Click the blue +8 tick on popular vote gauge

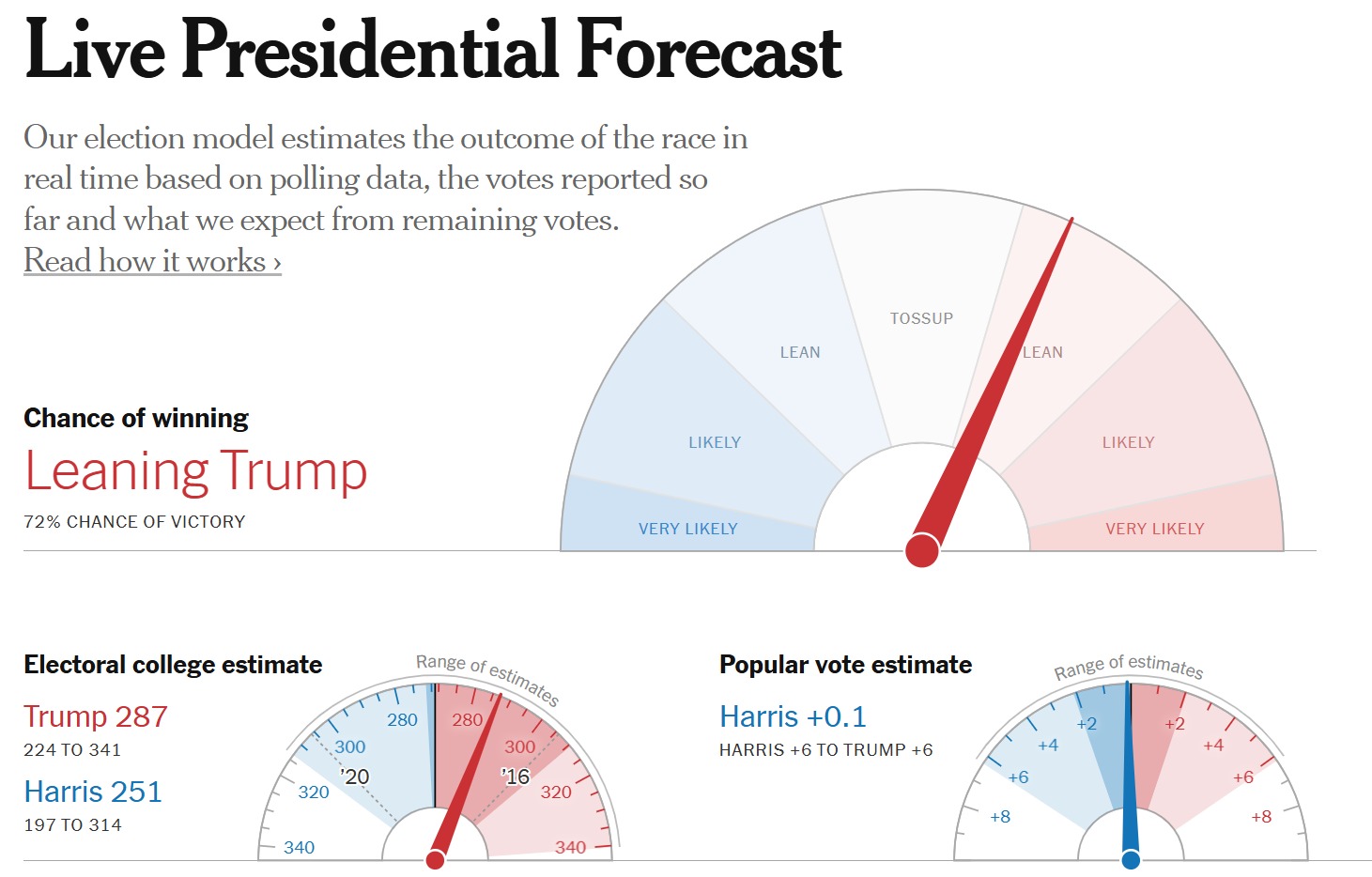(1000, 817)
